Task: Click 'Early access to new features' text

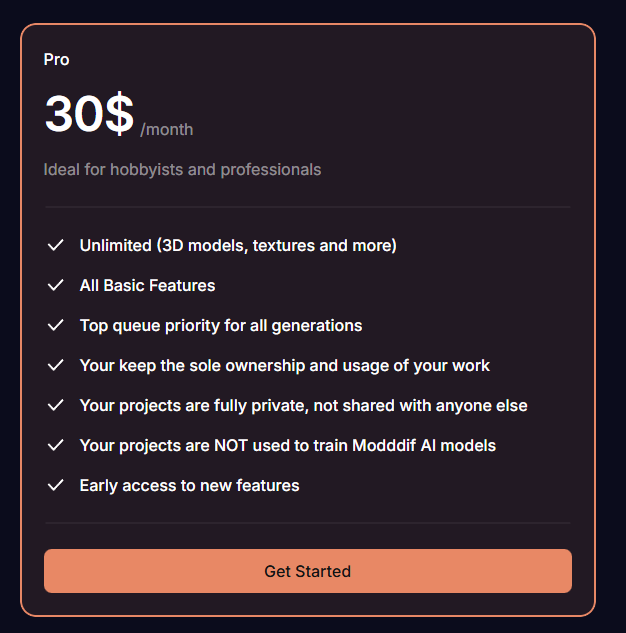Action: (189, 485)
